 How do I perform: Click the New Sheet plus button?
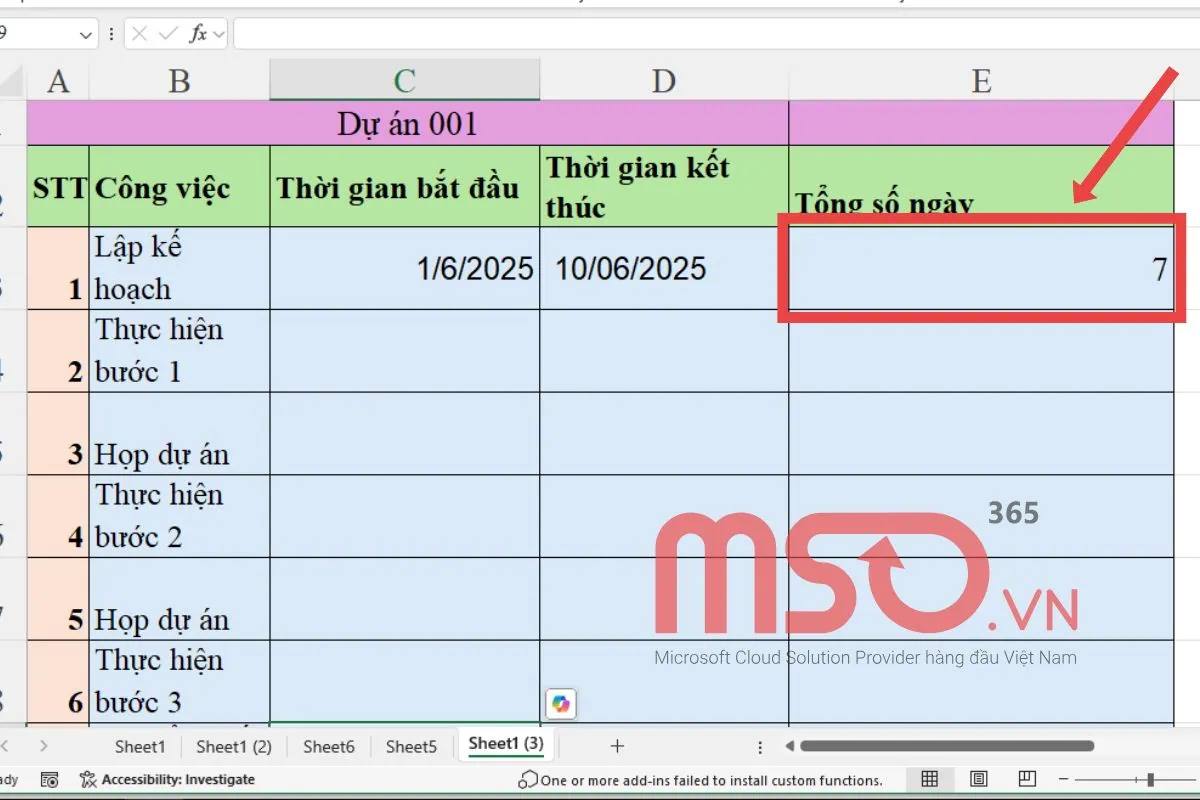(x=617, y=745)
